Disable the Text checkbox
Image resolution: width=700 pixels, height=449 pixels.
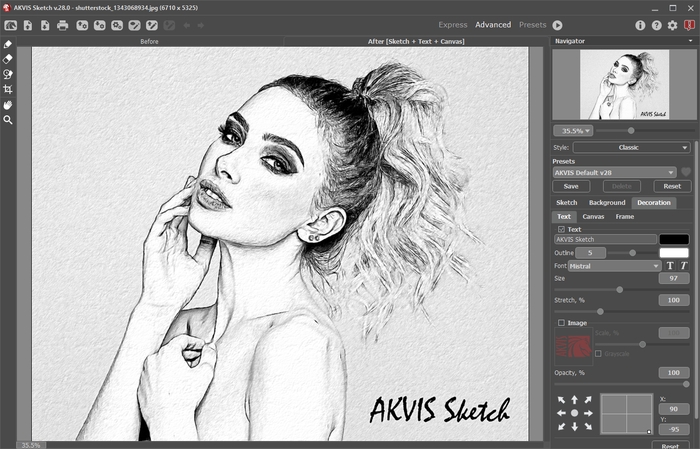pos(561,229)
